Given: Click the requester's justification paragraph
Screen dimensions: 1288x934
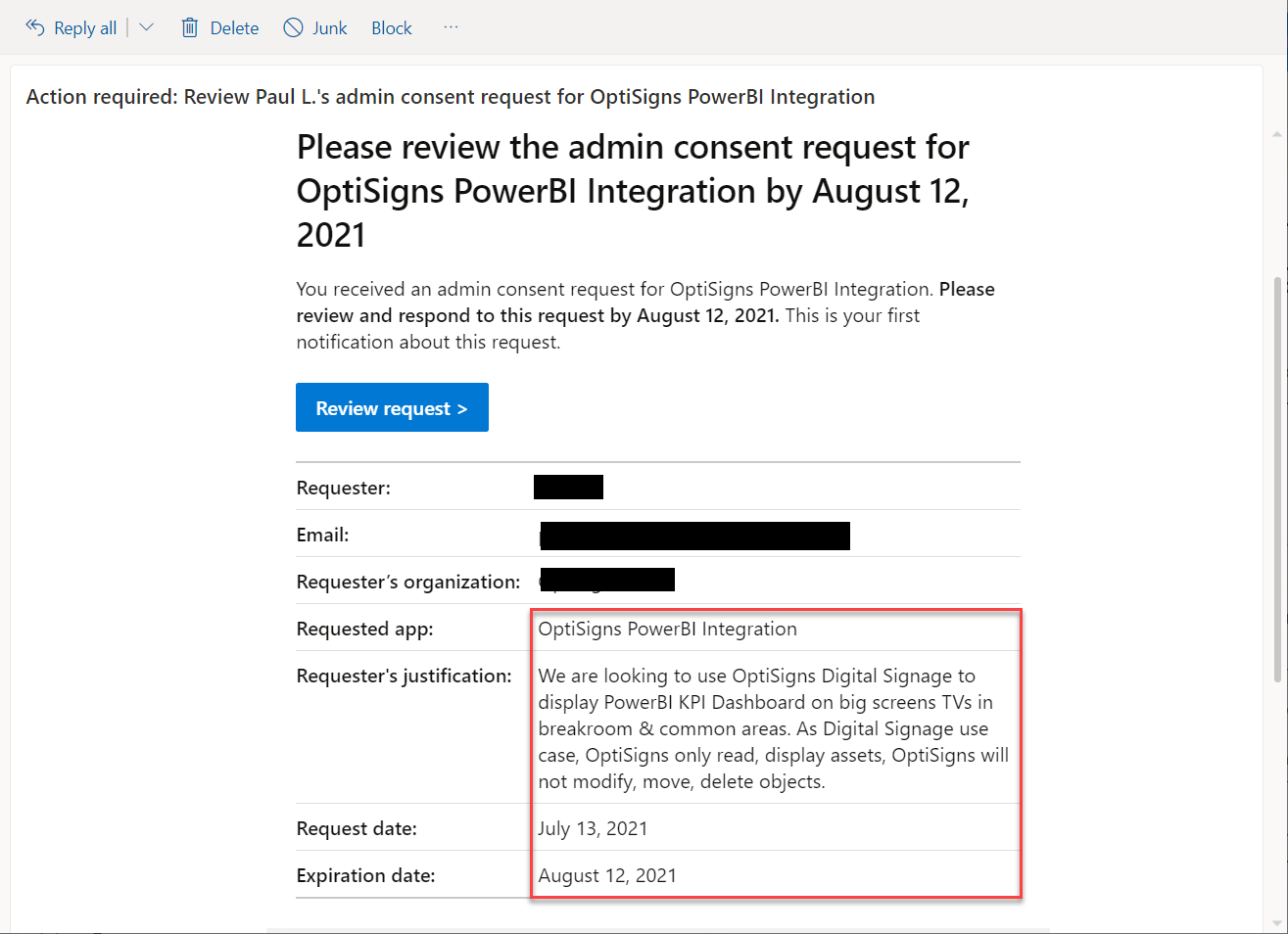Looking at the screenshot, I should tap(773, 728).
